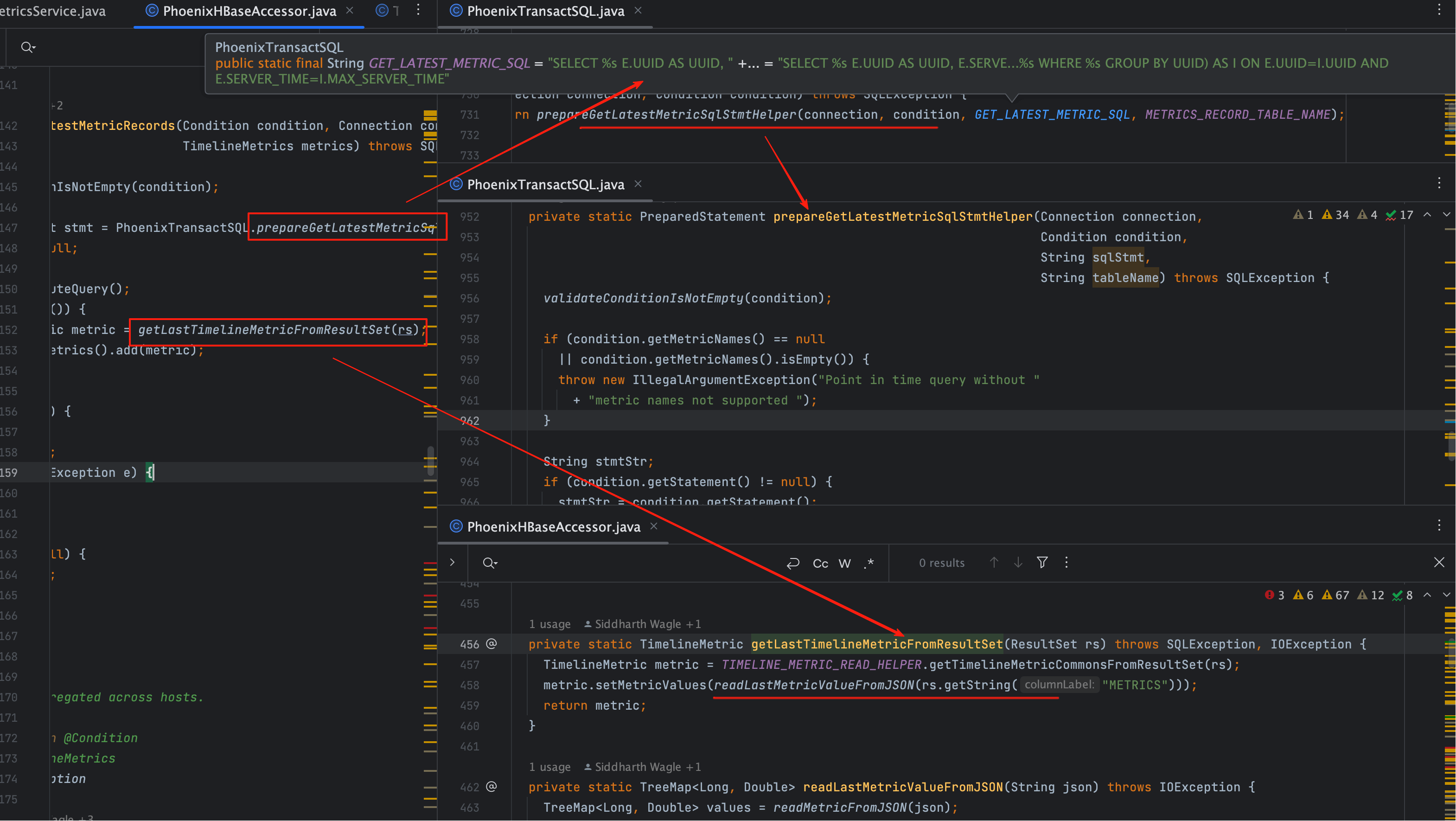Go to next search occurrence
Screen dimensions: 1456x821
pos(1018,563)
